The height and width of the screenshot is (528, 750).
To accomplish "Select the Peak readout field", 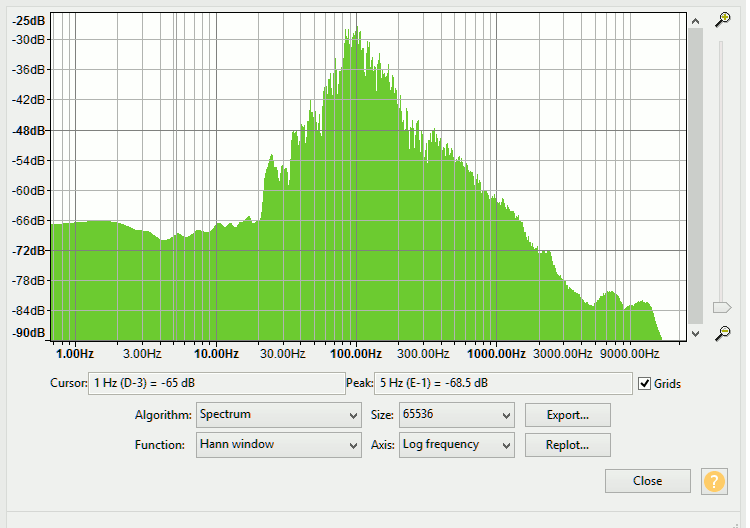I will click(x=503, y=383).
